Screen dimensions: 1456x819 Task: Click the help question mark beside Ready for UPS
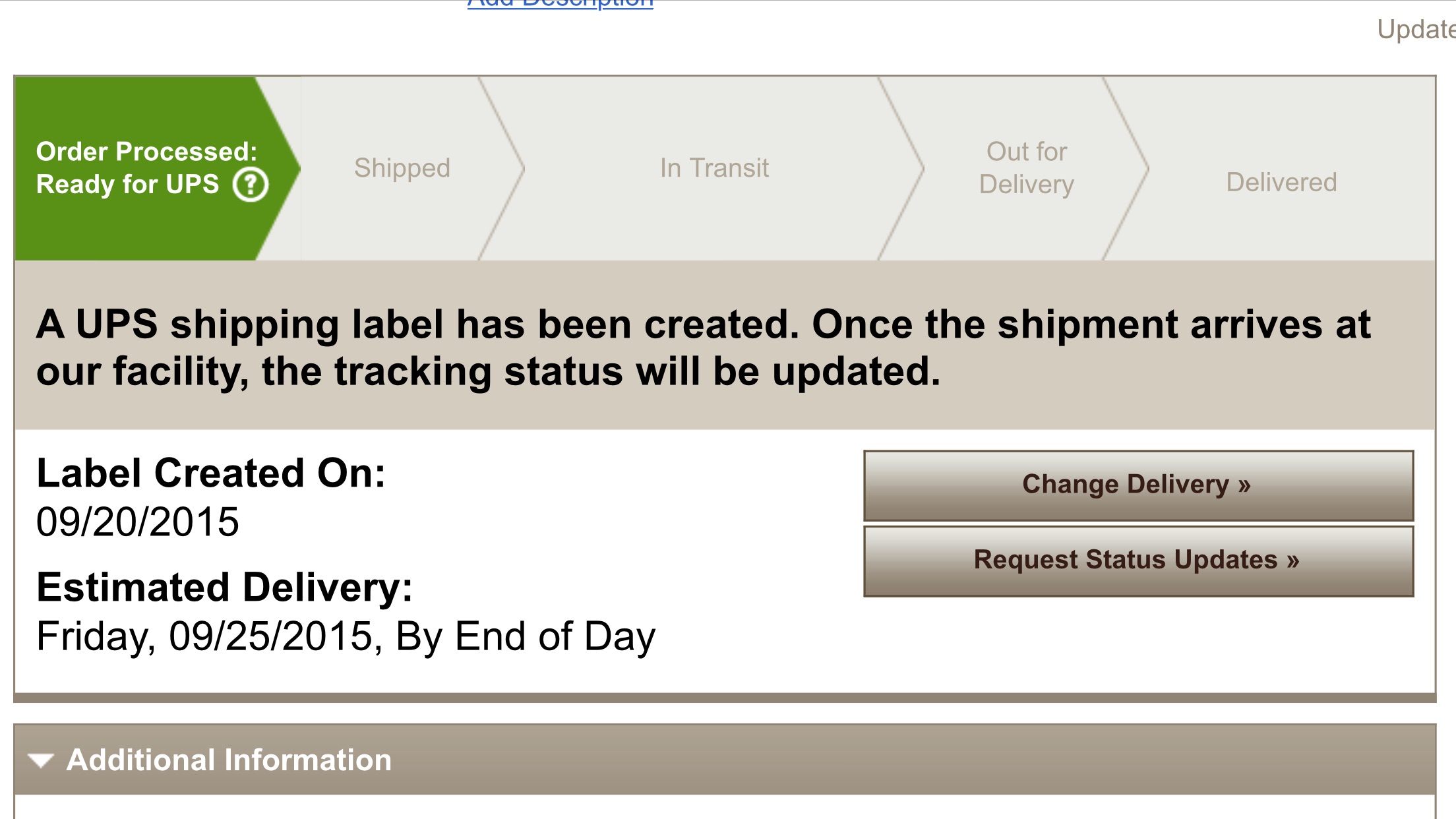(x=251, y=185)
